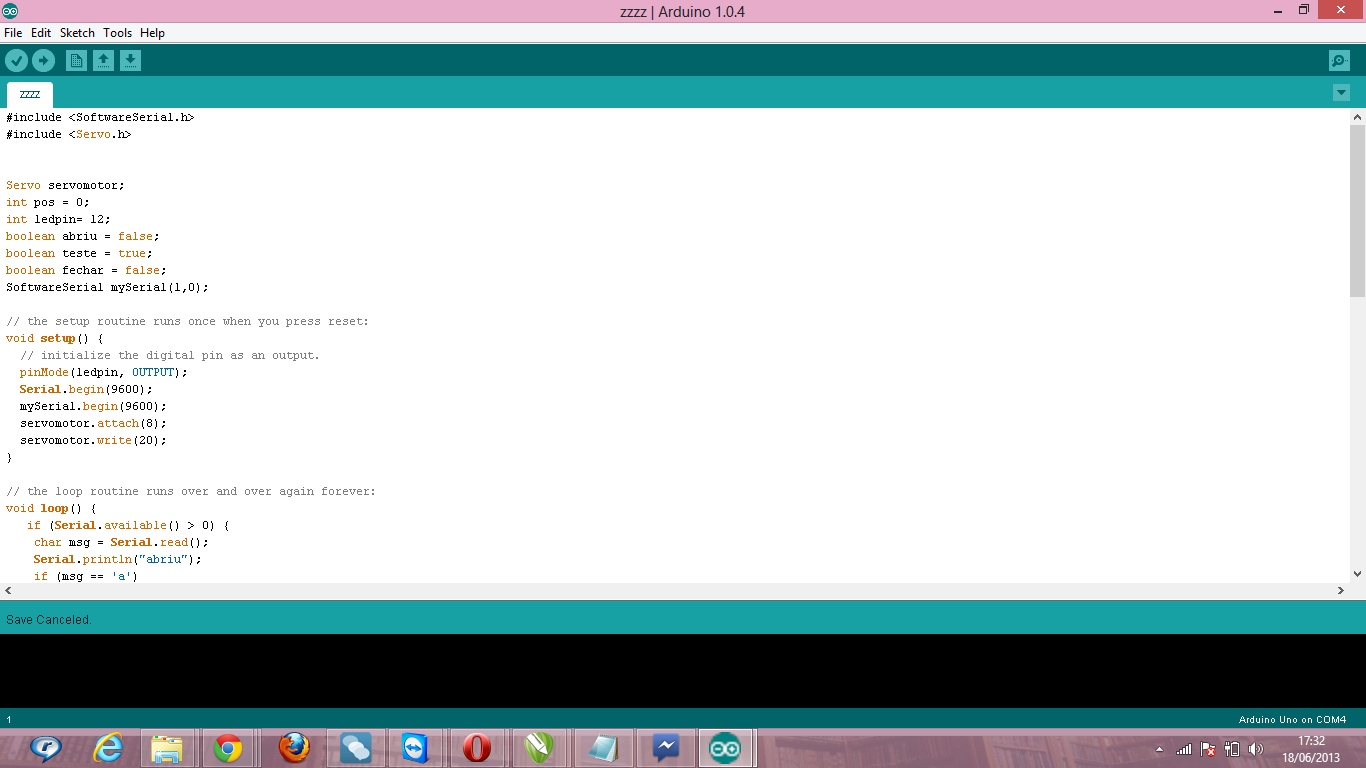Image resolution: width=1366 pixels, height=768 pixels.
Task: Click the battery power tray icon
Action: click(x=1232, y=749)
